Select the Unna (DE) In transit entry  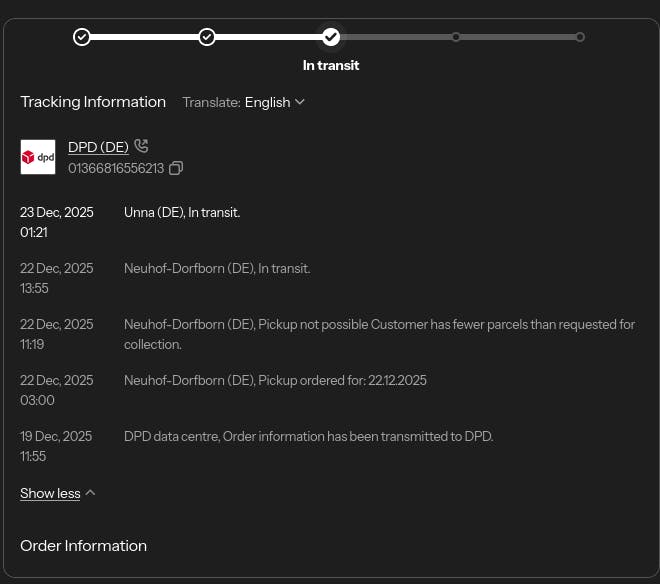[x=182, y=212]
